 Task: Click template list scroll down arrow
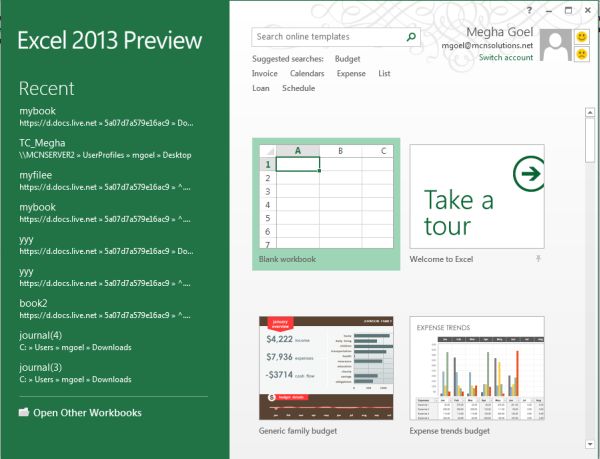pos(590,444)
